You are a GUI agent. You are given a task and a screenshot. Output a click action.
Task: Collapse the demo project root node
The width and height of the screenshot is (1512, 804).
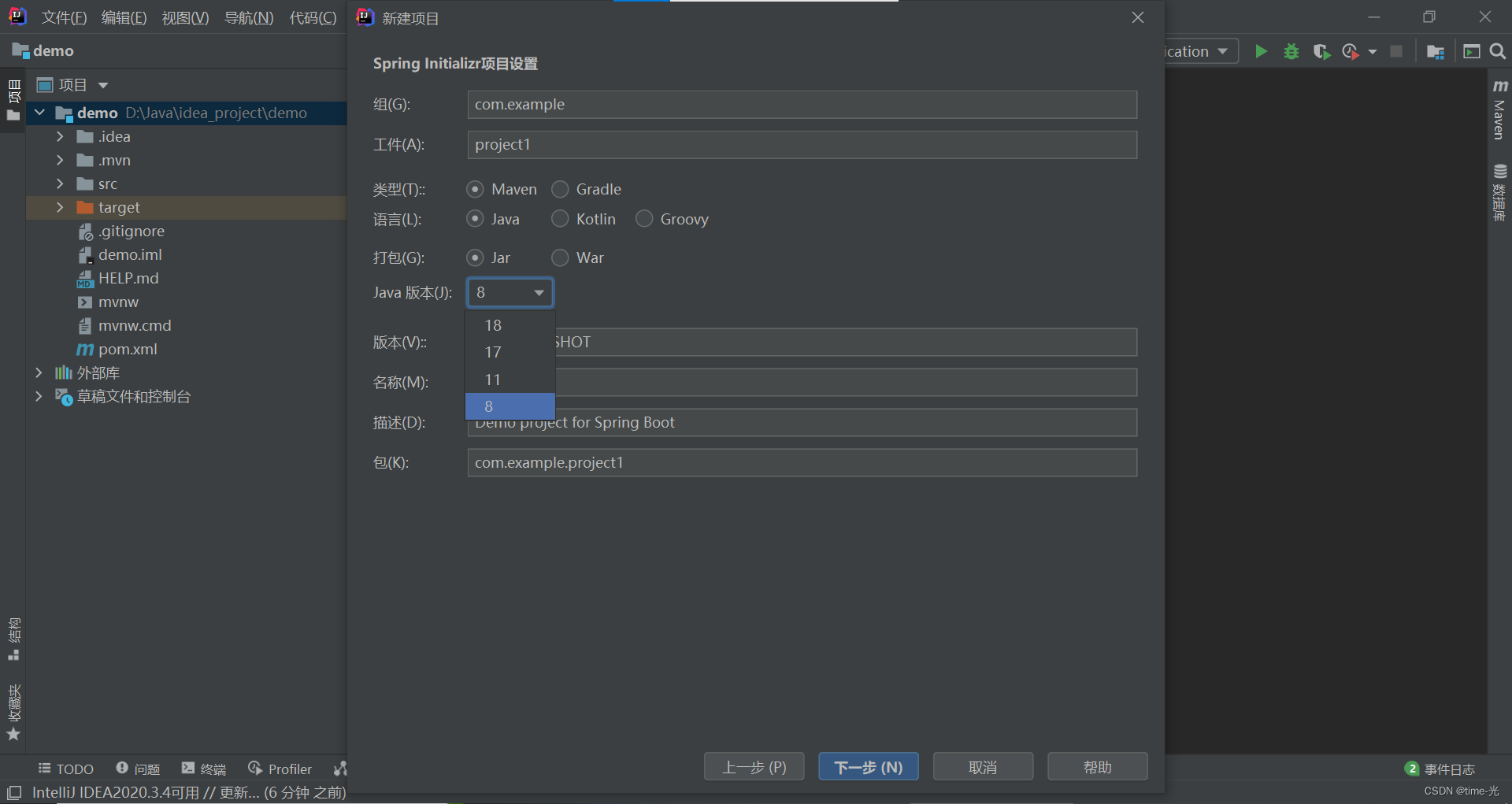click(x=39, y=113)
